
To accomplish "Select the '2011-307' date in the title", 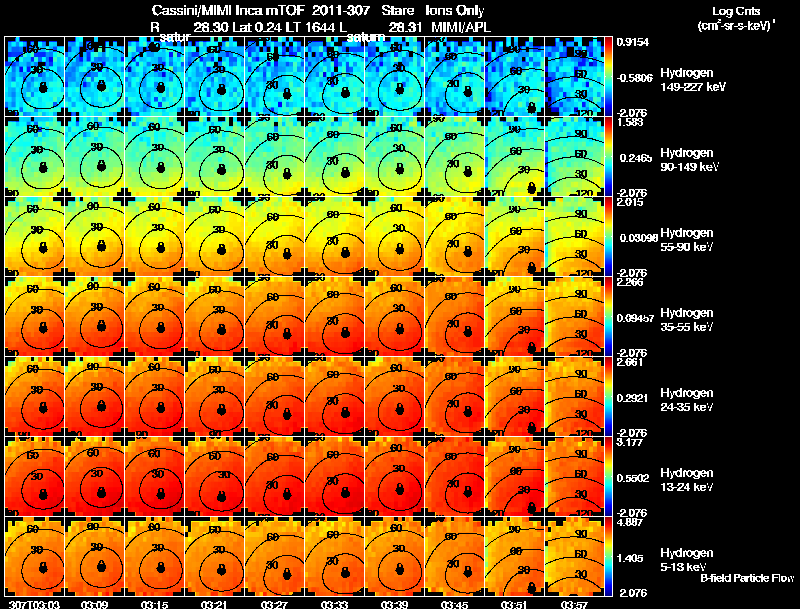I will tap(341, 11).
